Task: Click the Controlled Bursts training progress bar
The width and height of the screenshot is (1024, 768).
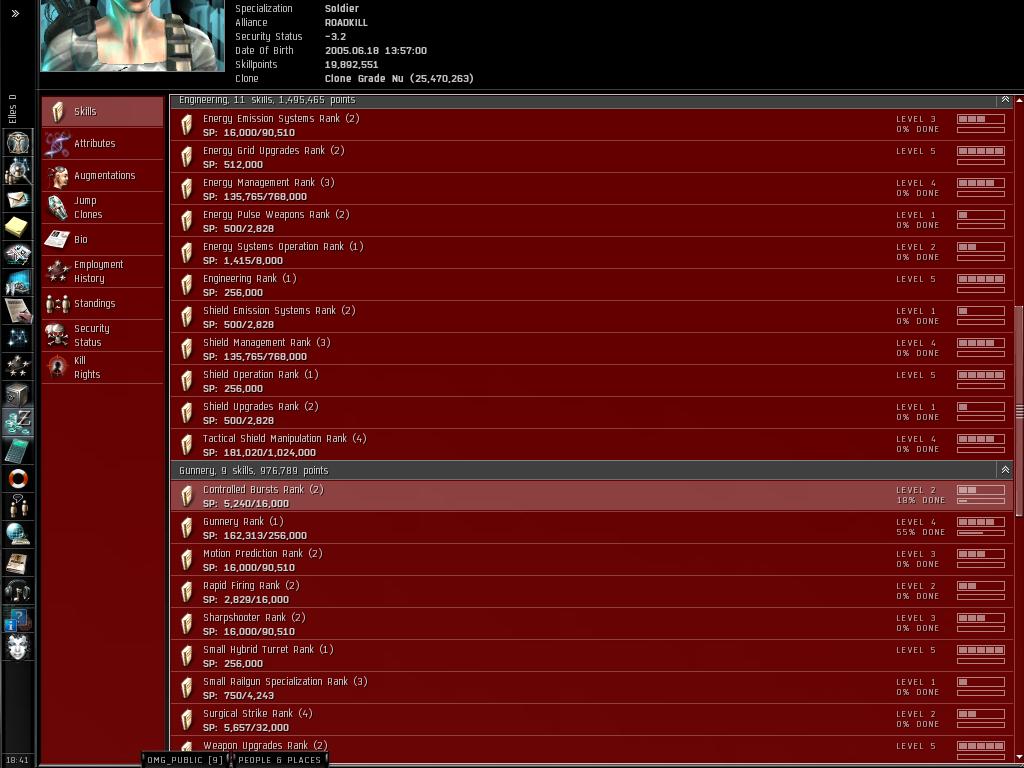Action: [x=981, y=502]
